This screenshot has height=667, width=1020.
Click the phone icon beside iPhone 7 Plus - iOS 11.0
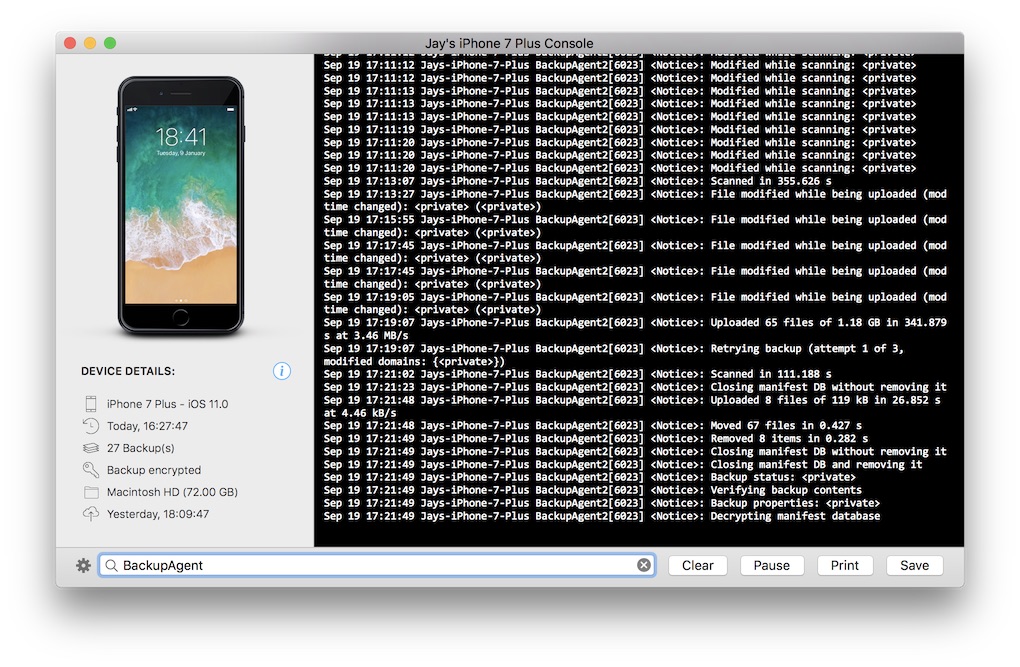click(x=91, y=403)
